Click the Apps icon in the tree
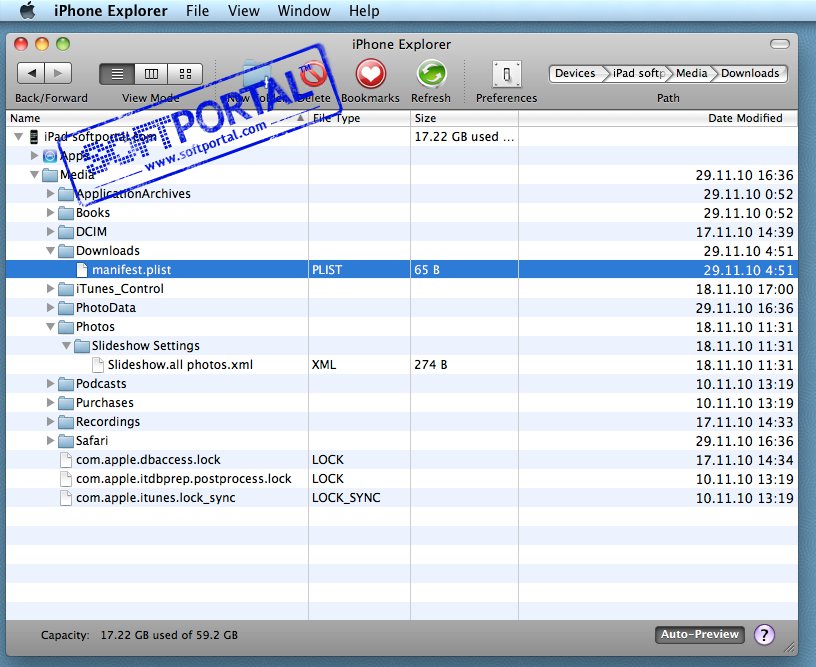816x667 pixels. 50,156
